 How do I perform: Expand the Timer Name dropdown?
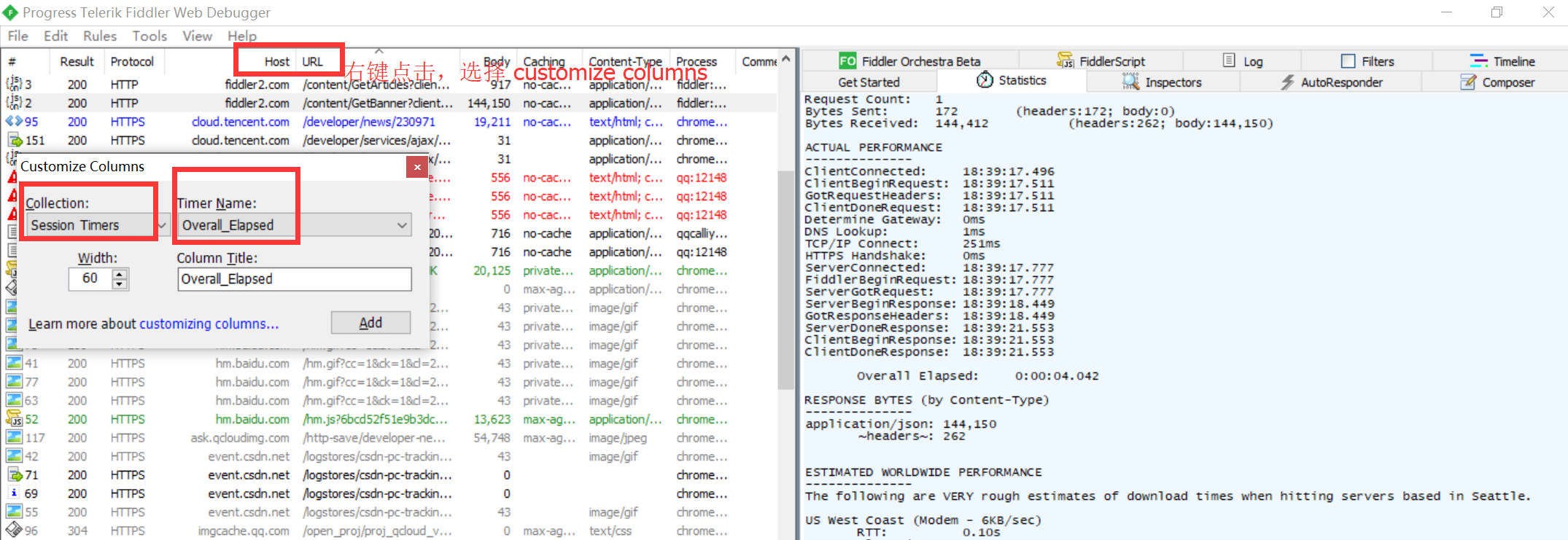tap(402, 225)
